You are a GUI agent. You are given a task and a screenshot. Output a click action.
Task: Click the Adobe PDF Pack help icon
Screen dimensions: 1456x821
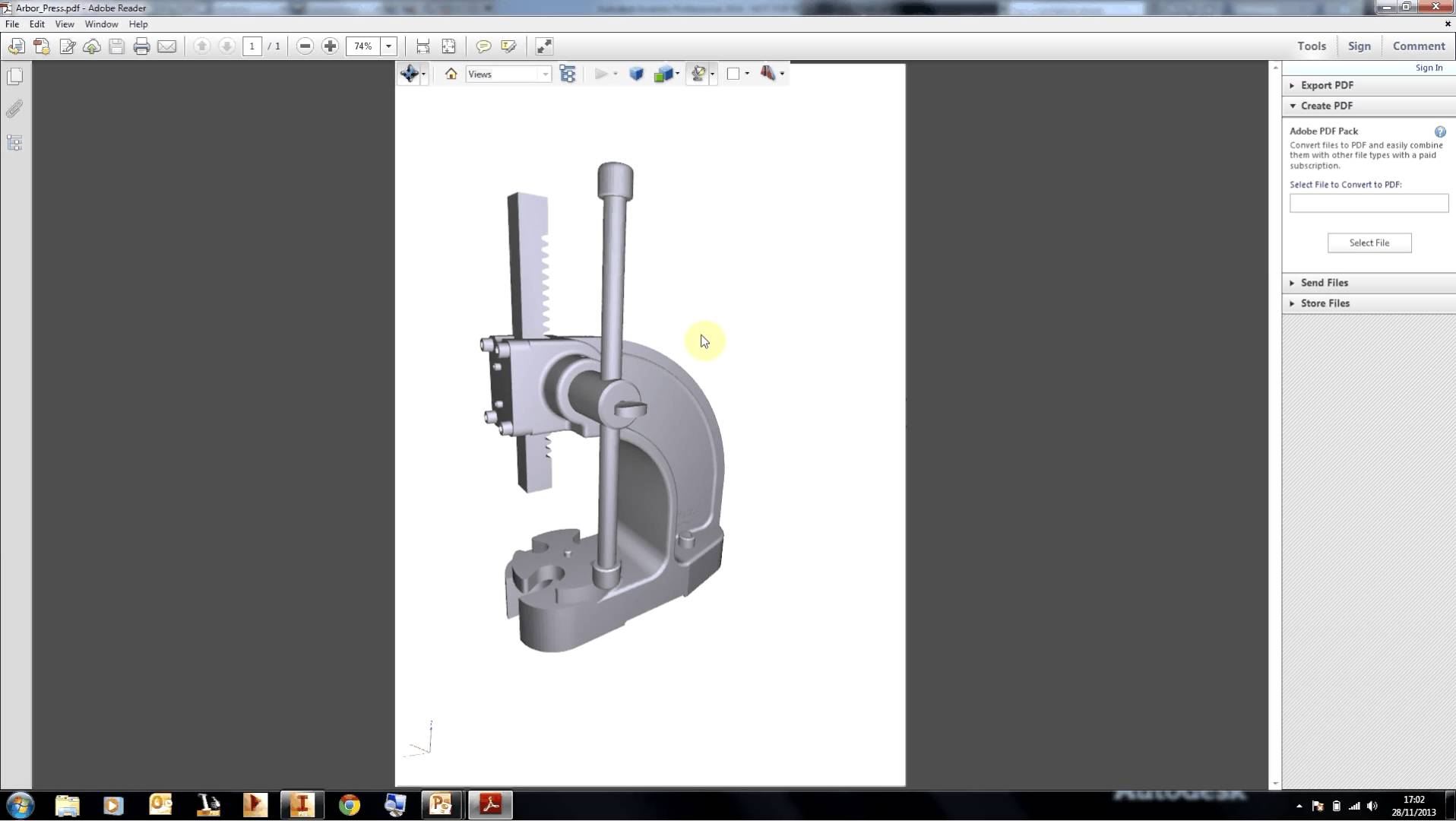click(1440, 132)
